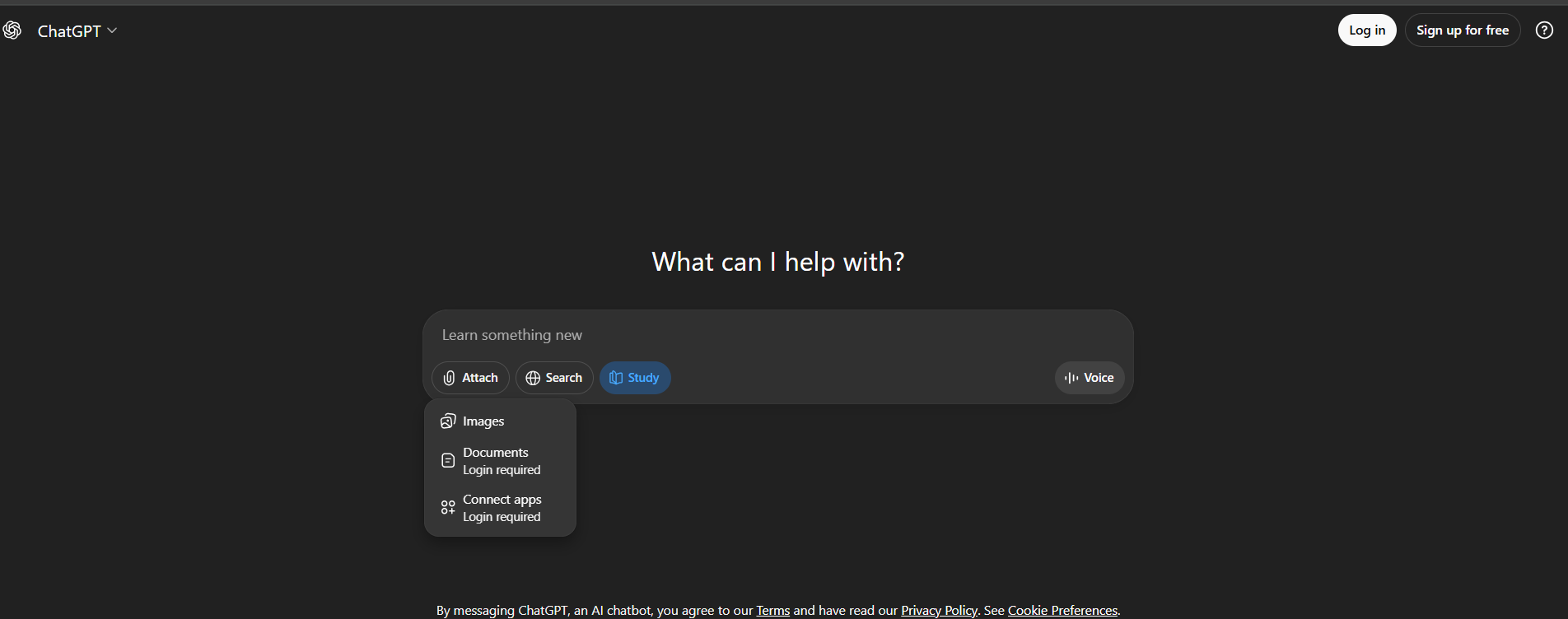Image resolution: width=1568 pixels, height=619 pixels.
Task: Click the Attach button
Action: coord(470,378)
